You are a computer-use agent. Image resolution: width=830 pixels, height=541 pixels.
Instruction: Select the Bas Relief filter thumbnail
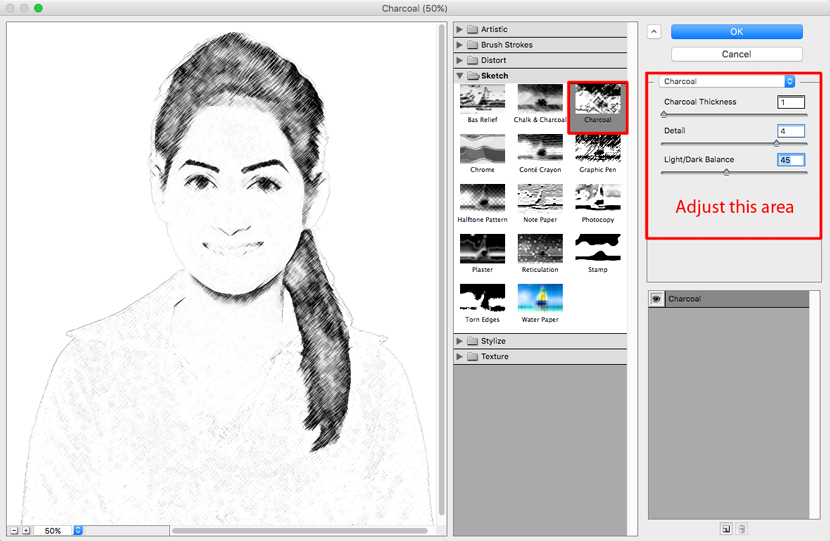(x=482, y=98)
